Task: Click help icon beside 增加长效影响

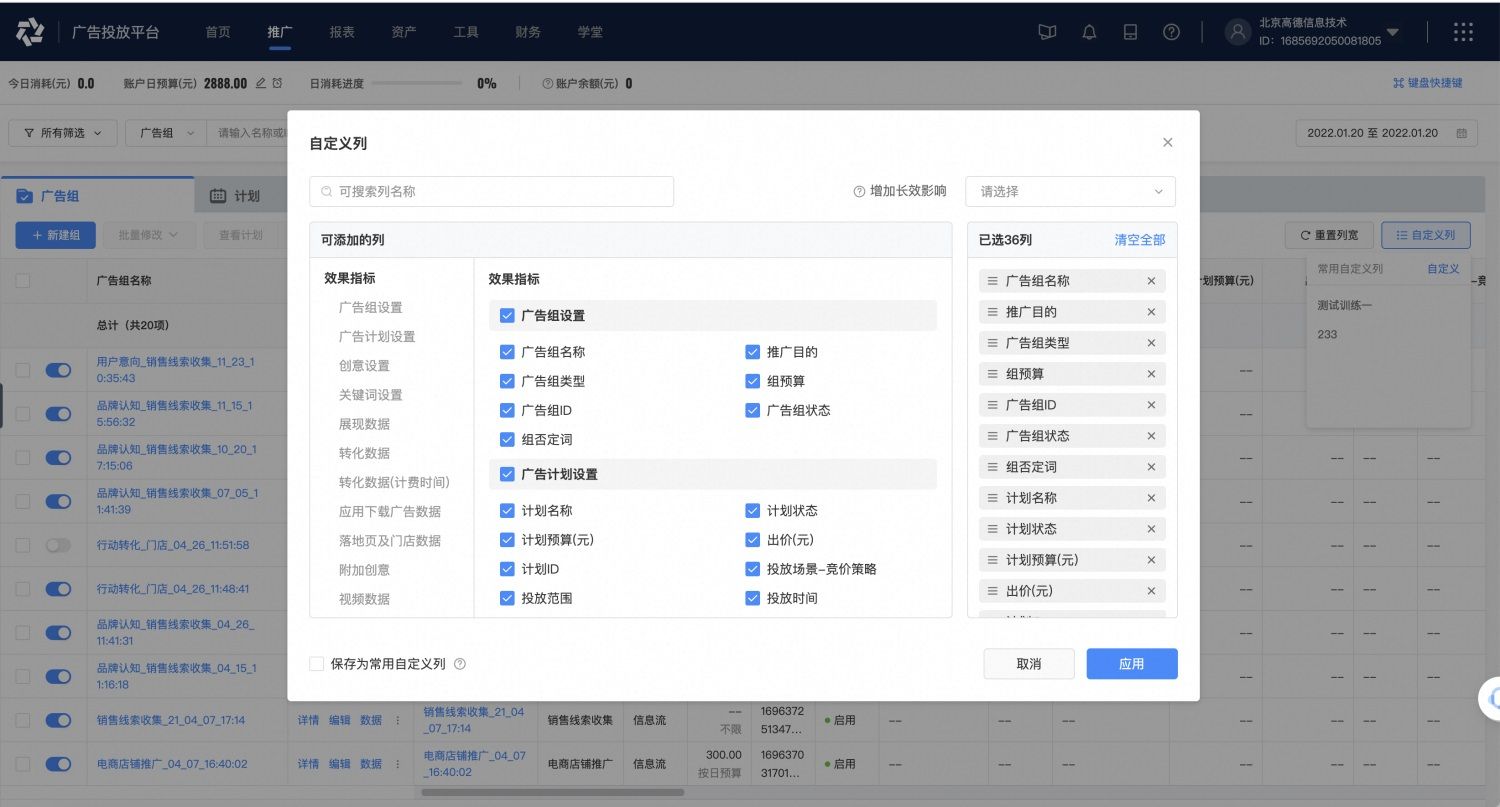Action: pos(859,191)
